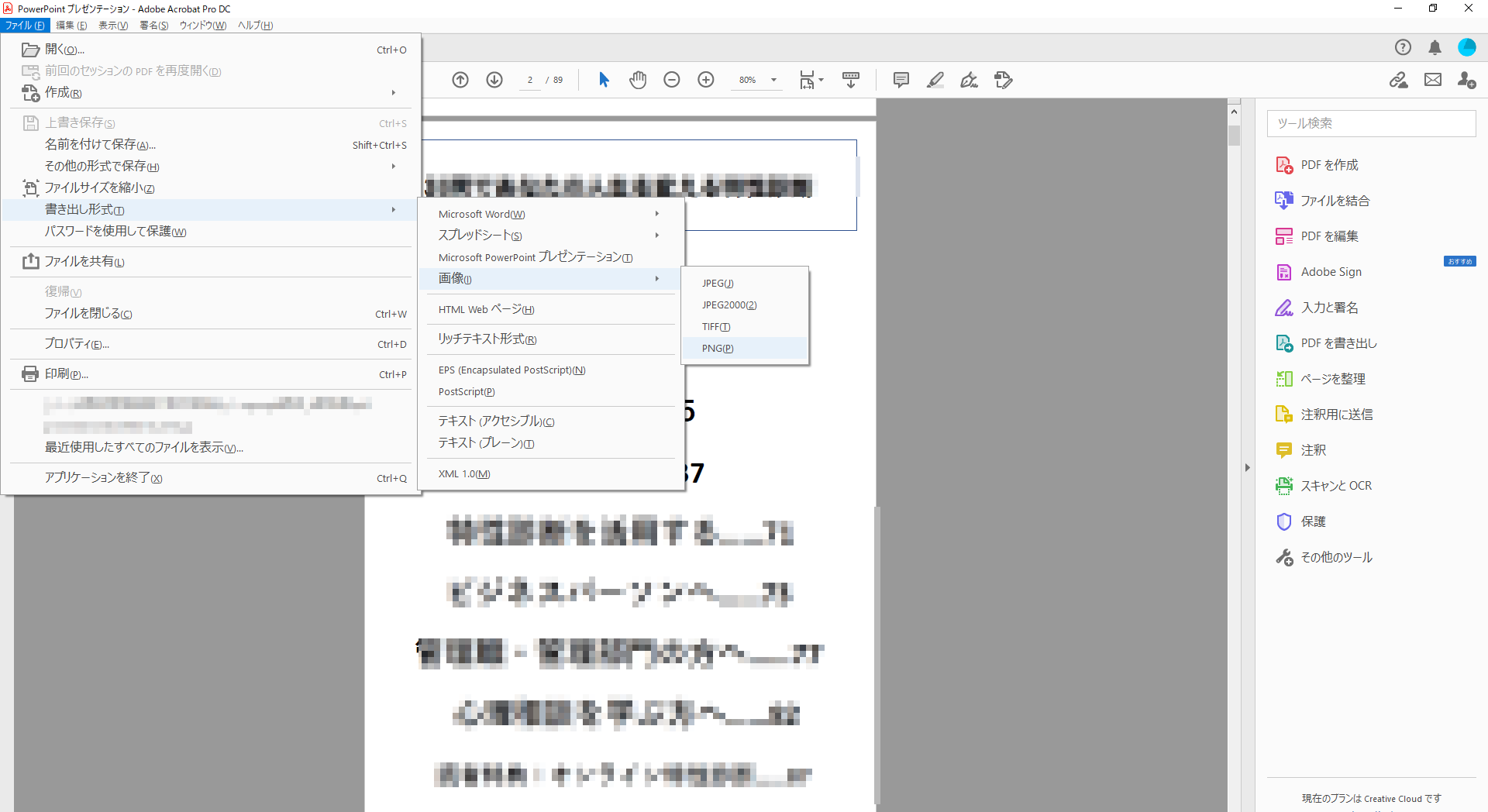Export as リッチテキスト形式
The height and width of the screenshot is (812, 1488).
(550, 339)
